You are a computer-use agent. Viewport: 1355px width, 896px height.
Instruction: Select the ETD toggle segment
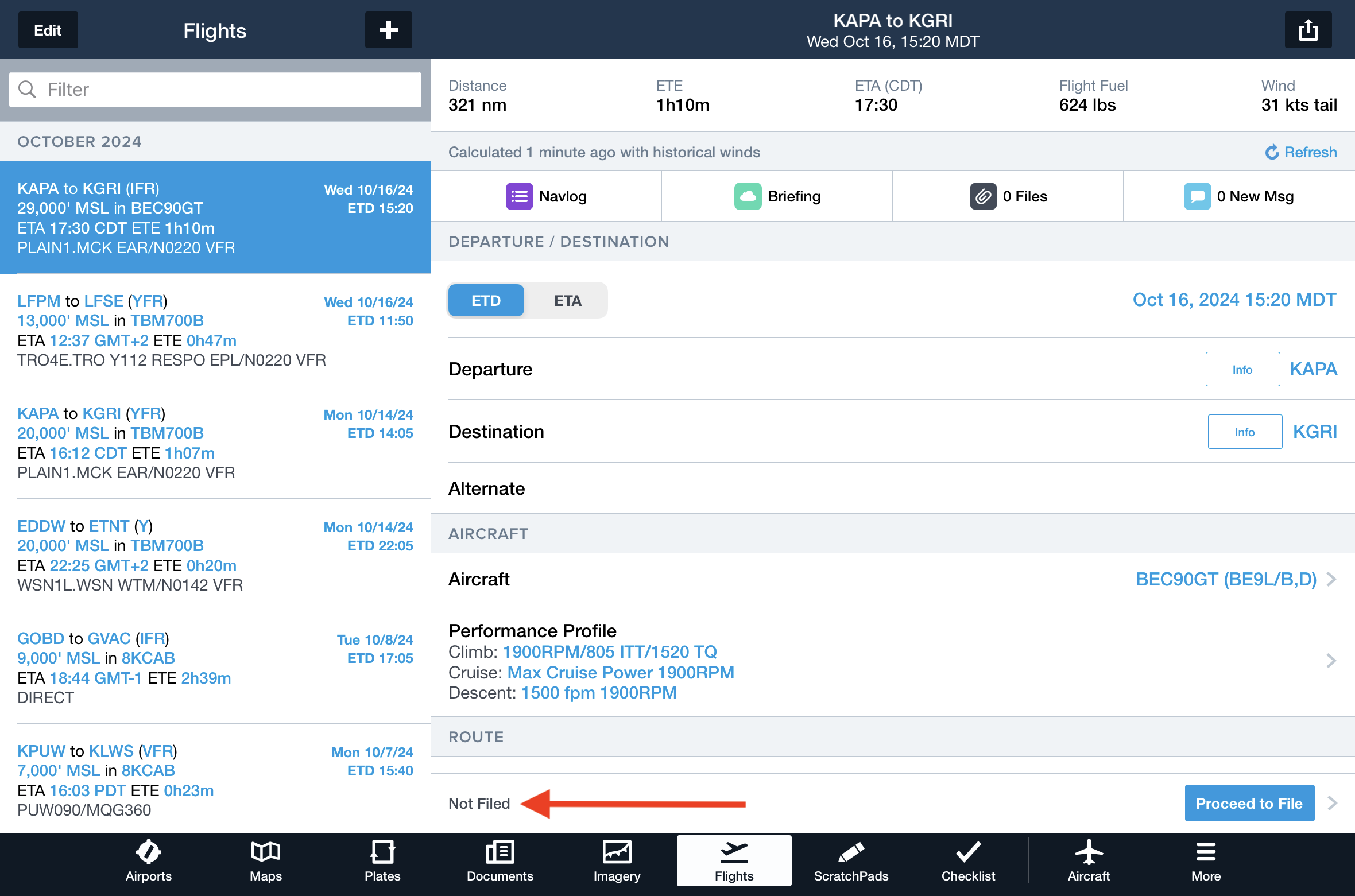[486, 300]
